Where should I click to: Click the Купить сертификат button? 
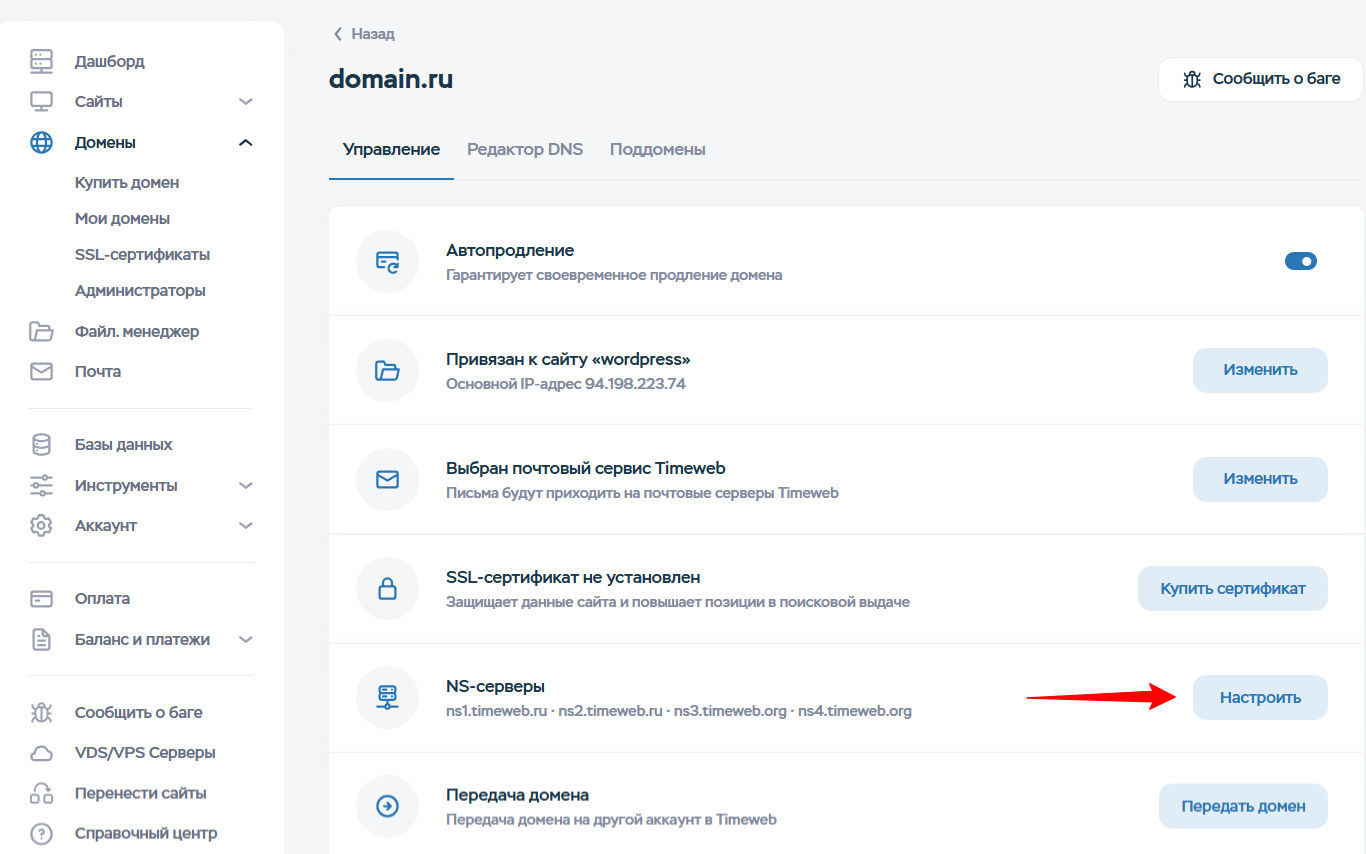[x=1233, y=589]
